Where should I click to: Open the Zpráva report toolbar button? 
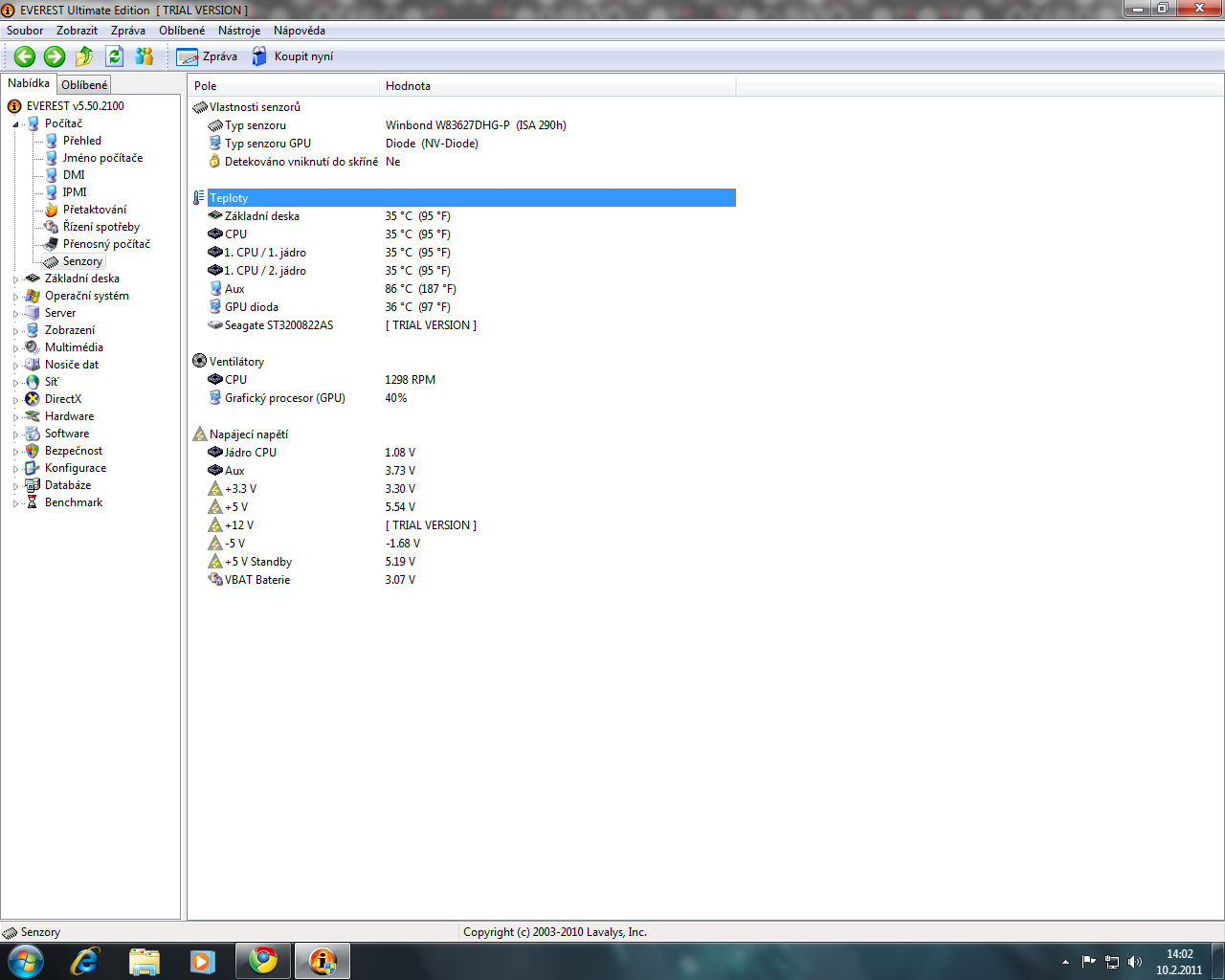pyautogui.click(x=207, y=56)
